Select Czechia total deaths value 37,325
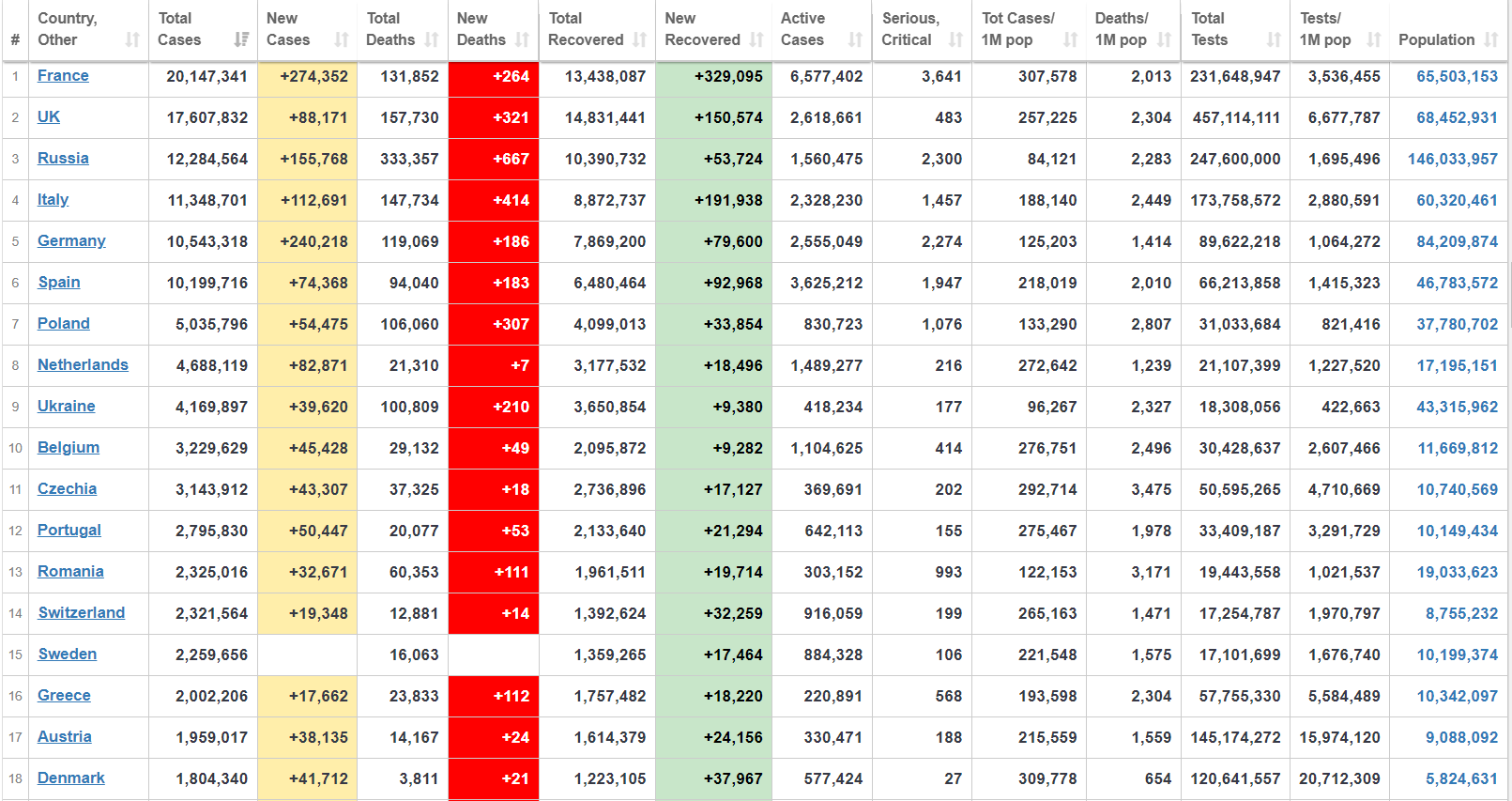 click(x=414, y=489)
